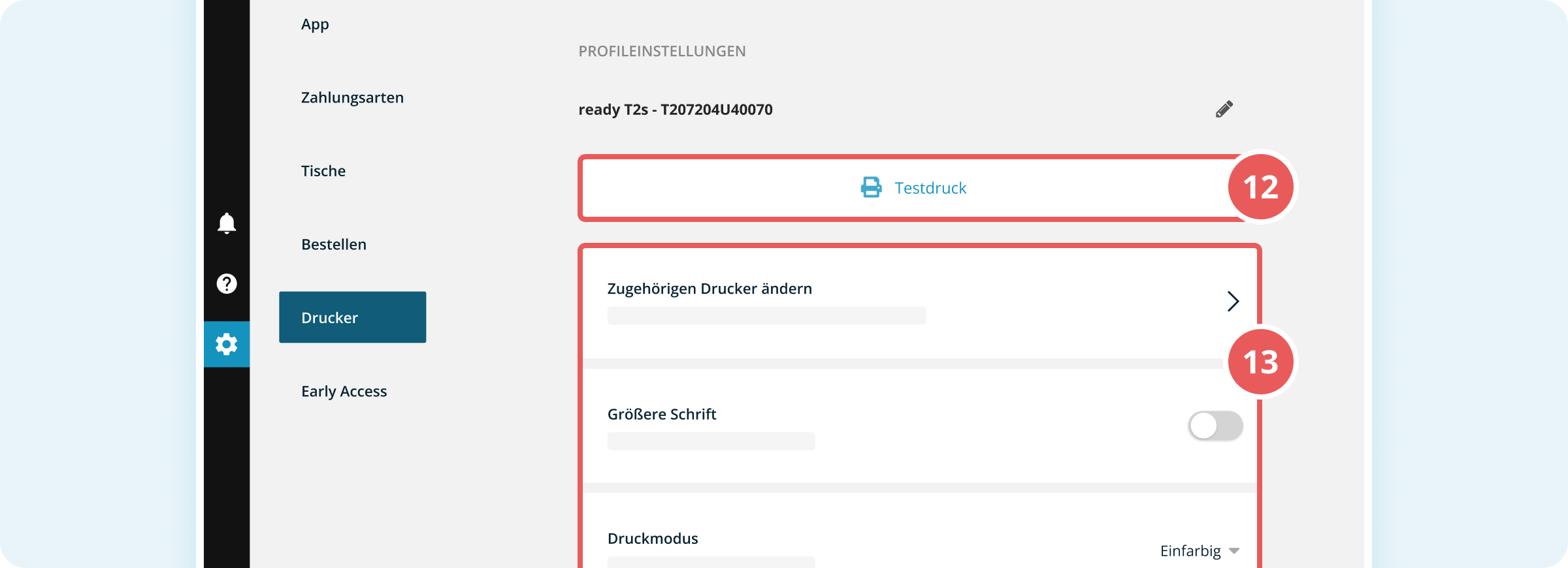Select the settings gear icon
This screenshot has width=1568, height=568.
(x=227, y=344)
